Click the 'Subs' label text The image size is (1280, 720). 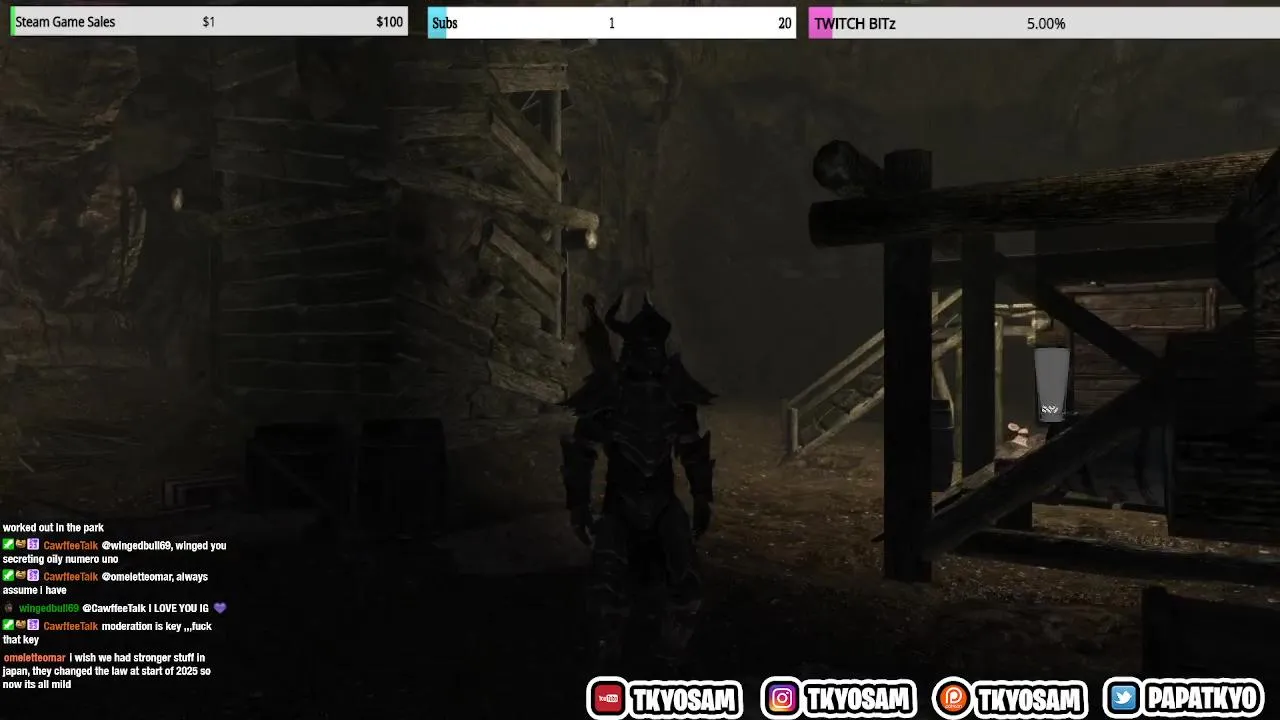(x=445, y=23)
